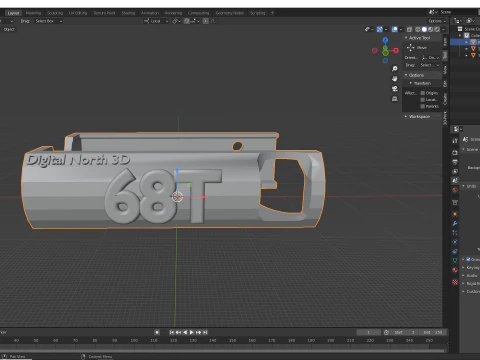Open the Texture checkerboard properties tab
Screen dimensions: 480x360
tap(455, 282)
